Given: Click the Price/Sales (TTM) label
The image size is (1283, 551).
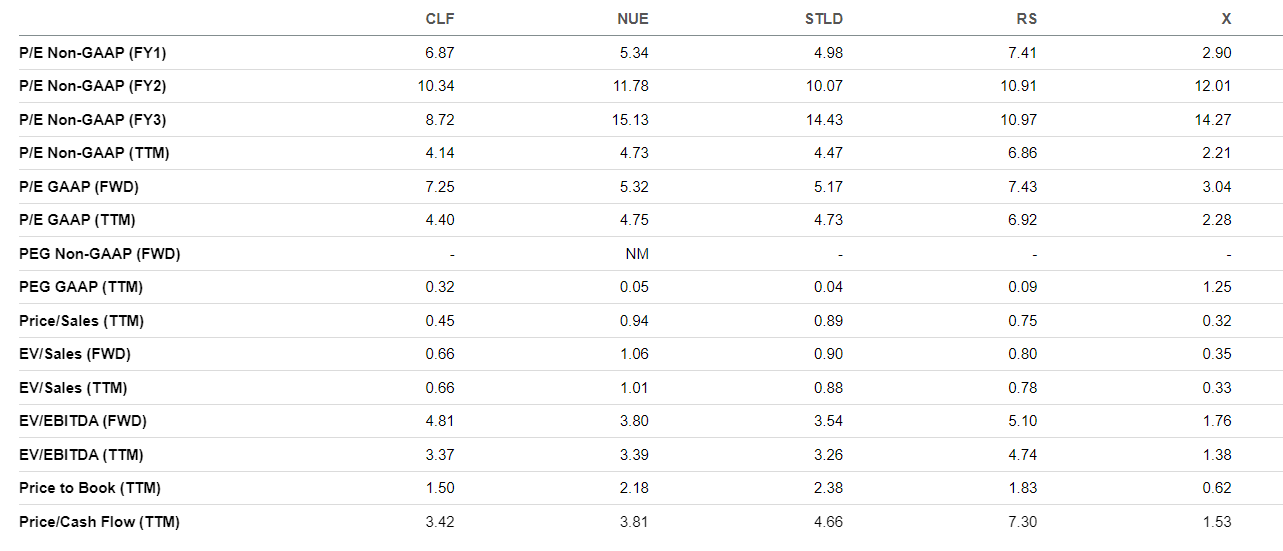Looking at the screenshot, I should 82,321.
